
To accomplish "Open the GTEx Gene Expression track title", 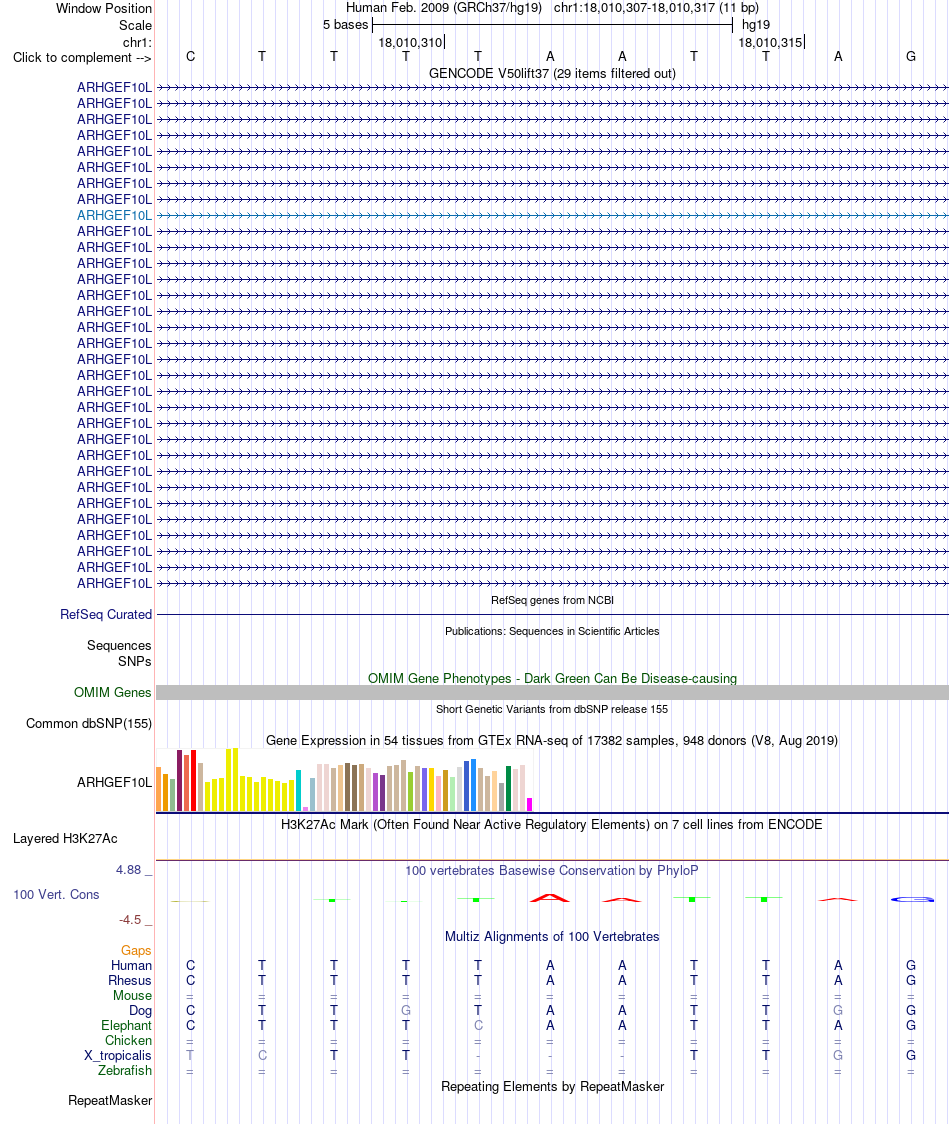I will click(x=552, y=740).
